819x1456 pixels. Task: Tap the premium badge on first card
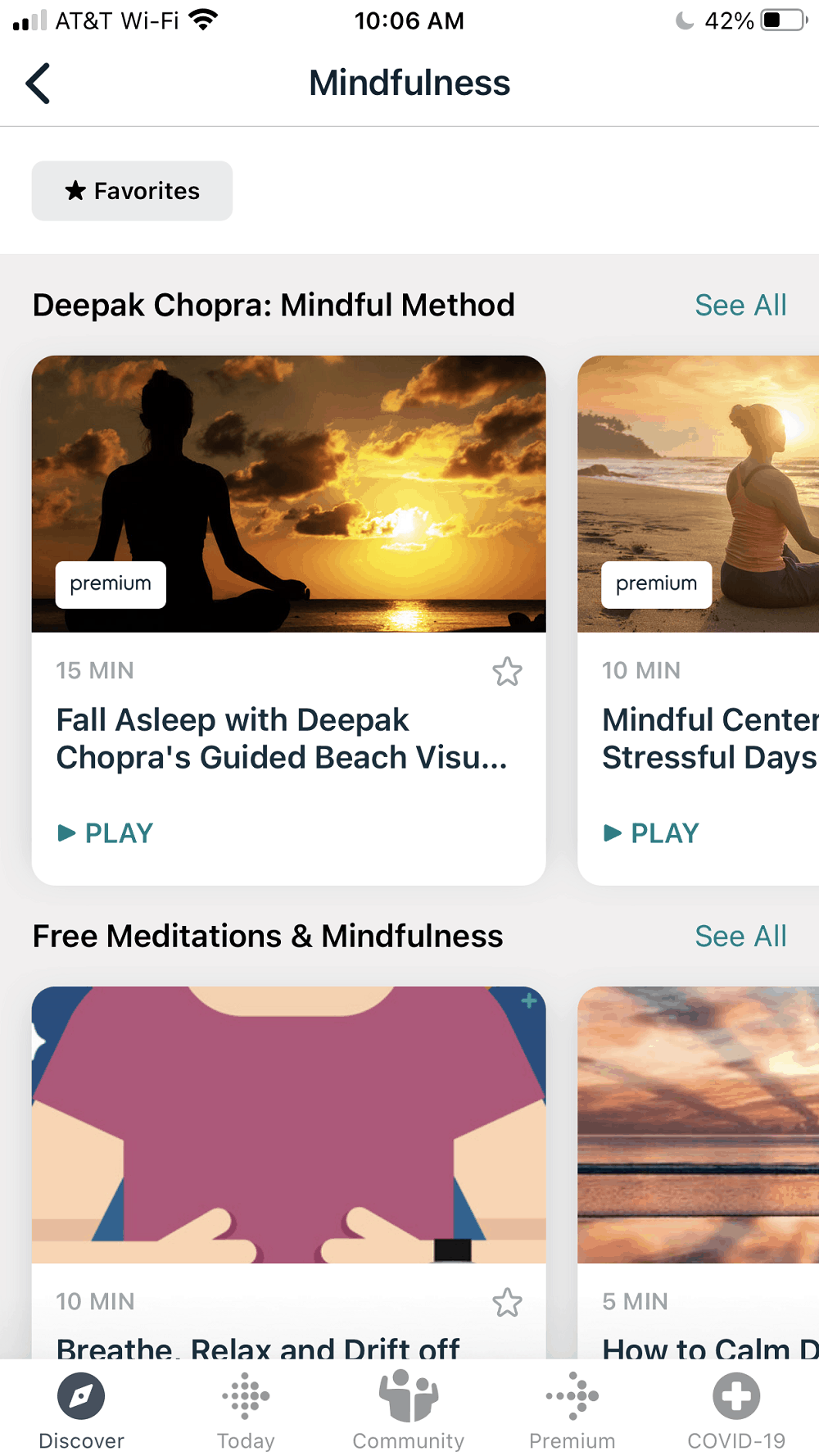(x=111, y=584)
